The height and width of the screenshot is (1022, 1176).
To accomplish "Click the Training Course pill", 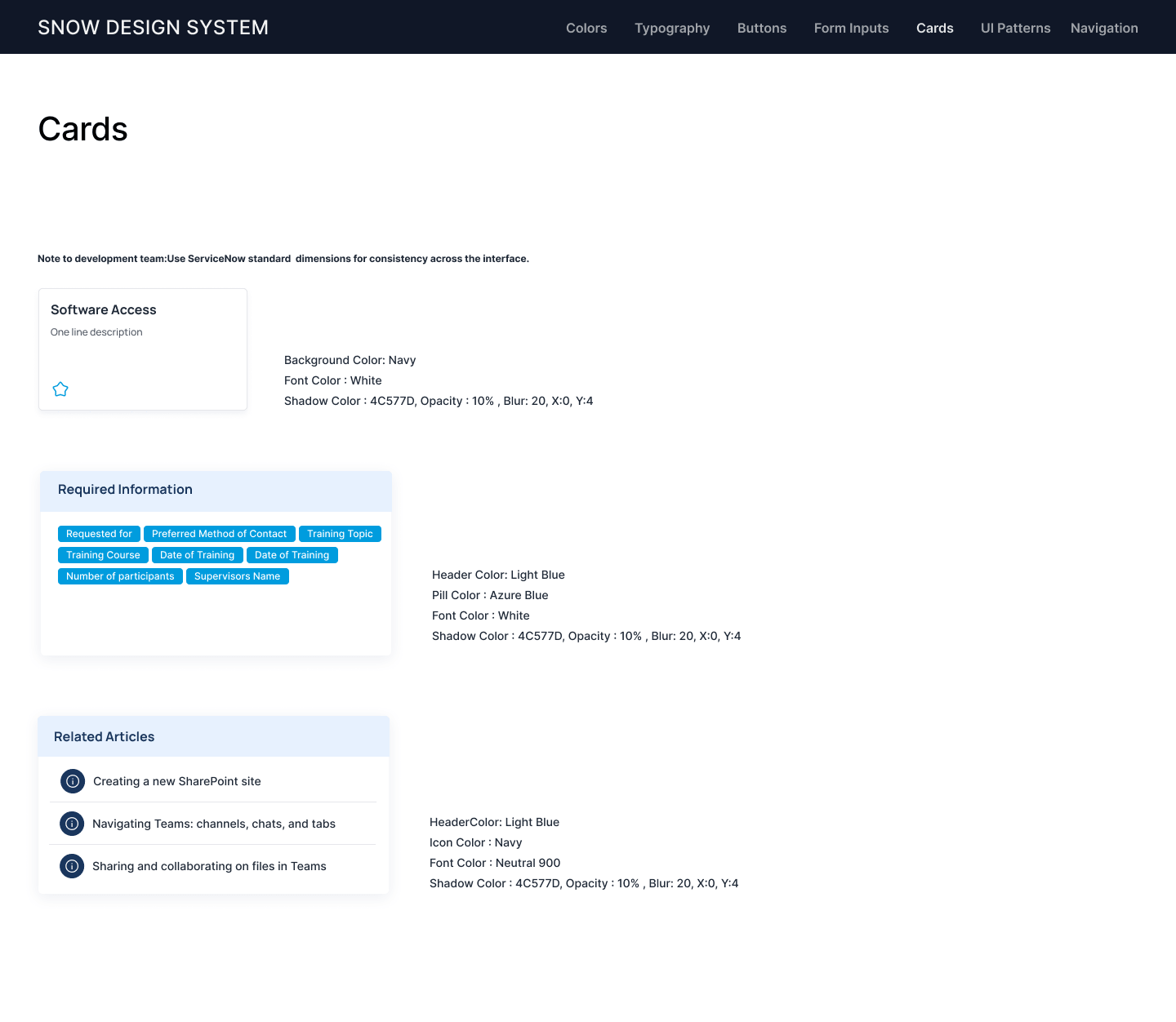I will click(103, 555).
